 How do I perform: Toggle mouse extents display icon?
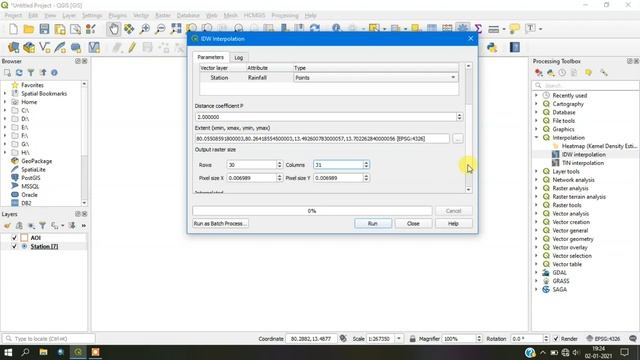343,339
